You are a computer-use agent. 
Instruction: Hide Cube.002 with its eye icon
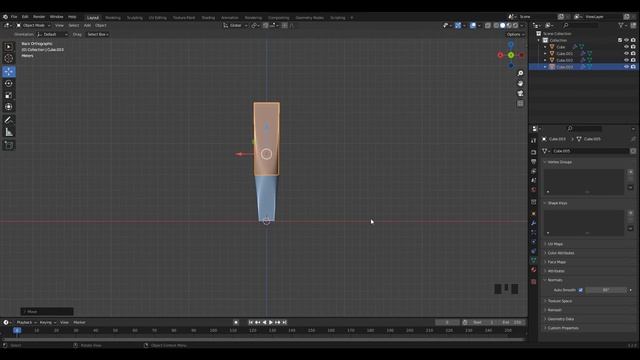pyautogui.click(x=626, y=60)
